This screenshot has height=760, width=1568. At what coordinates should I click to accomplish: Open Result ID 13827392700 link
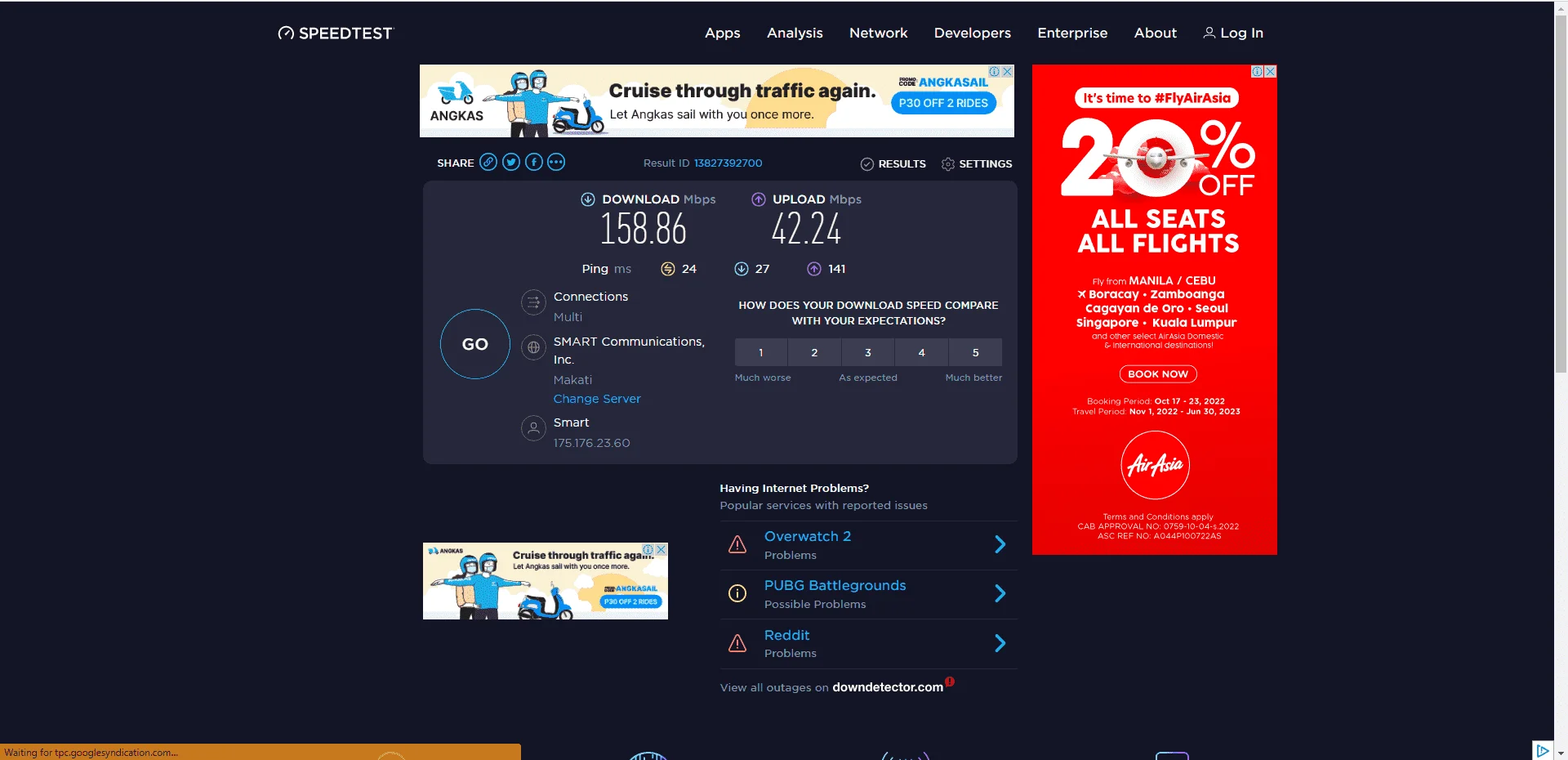(728, 163)
